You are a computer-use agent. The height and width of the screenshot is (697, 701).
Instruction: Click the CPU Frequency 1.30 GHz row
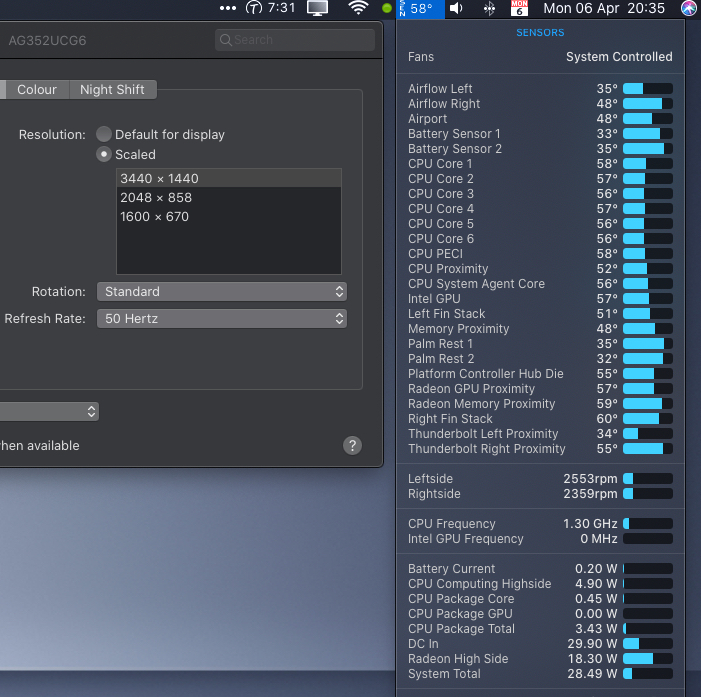[540, 524]
